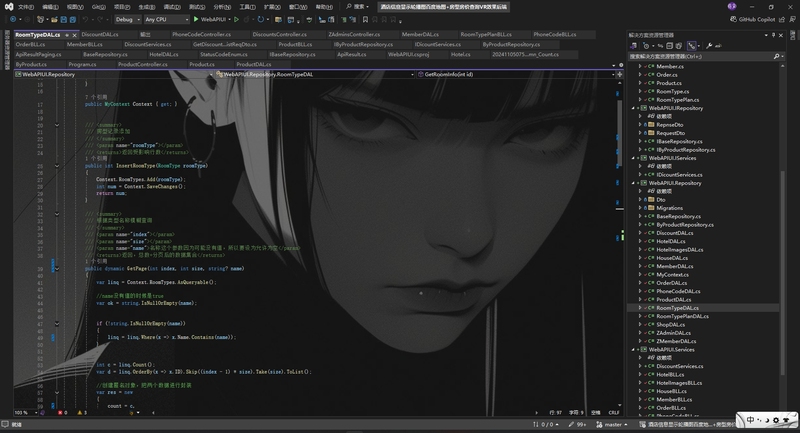Collapse the WebAPIUI.Services project node
Screen dimensions: 800x433
coord(633,349)
